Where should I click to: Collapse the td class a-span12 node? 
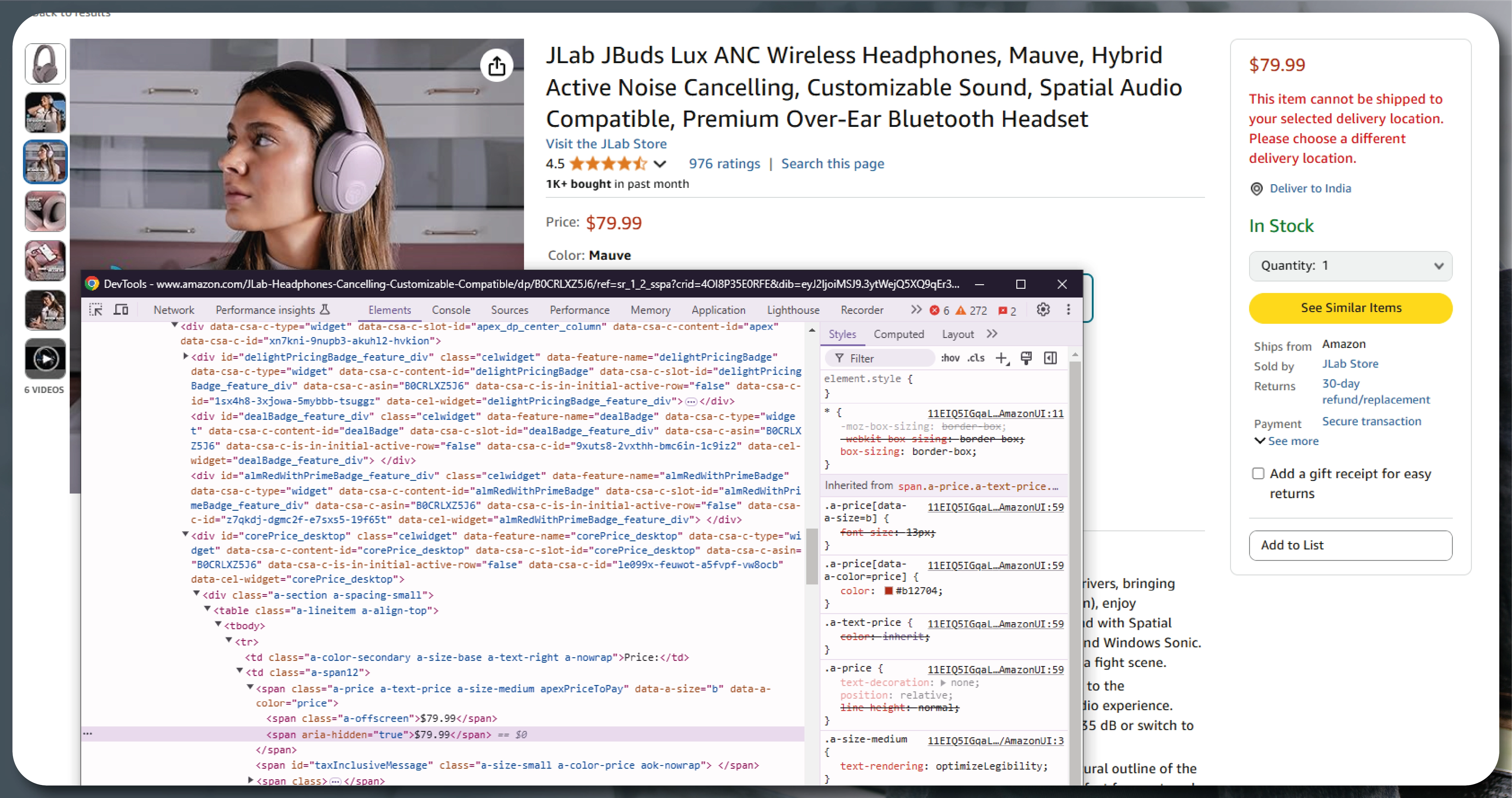click(239, 671)
